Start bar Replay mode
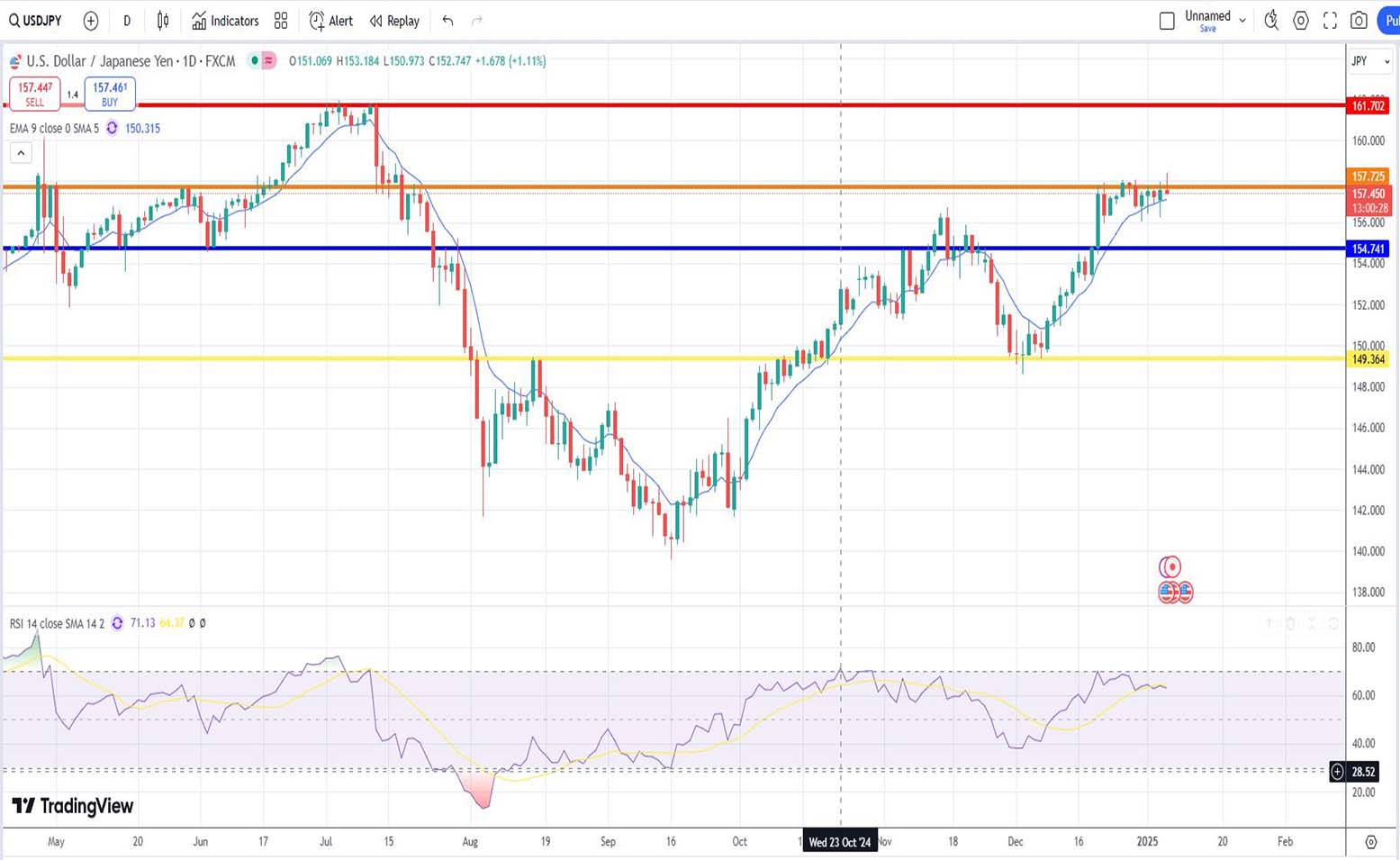Image resolution: width=1400 pixels, height=860 pixels. pyautogui.click(x=394, y=21)
